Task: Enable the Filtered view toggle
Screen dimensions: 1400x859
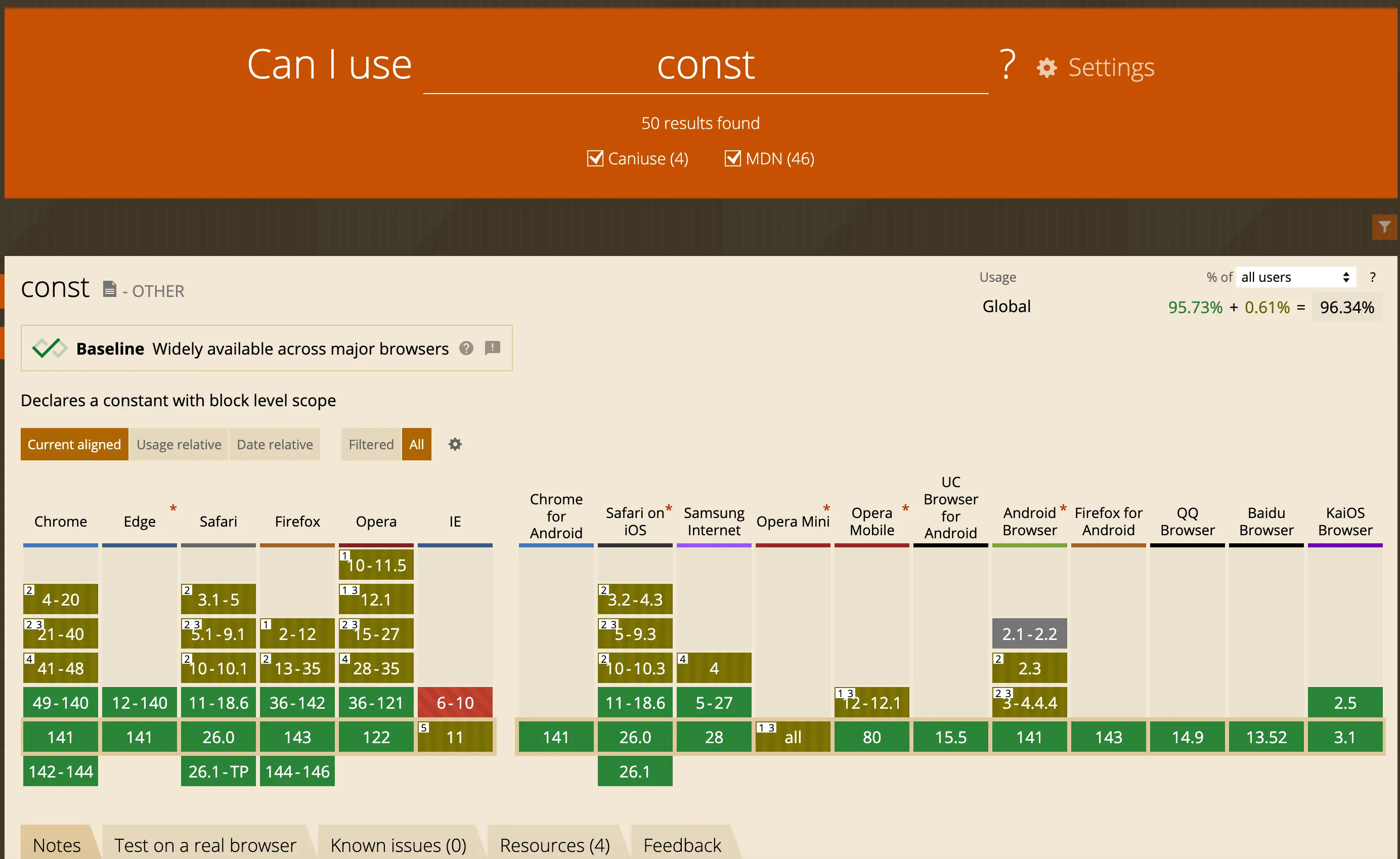Action: (x=370, y=444)
